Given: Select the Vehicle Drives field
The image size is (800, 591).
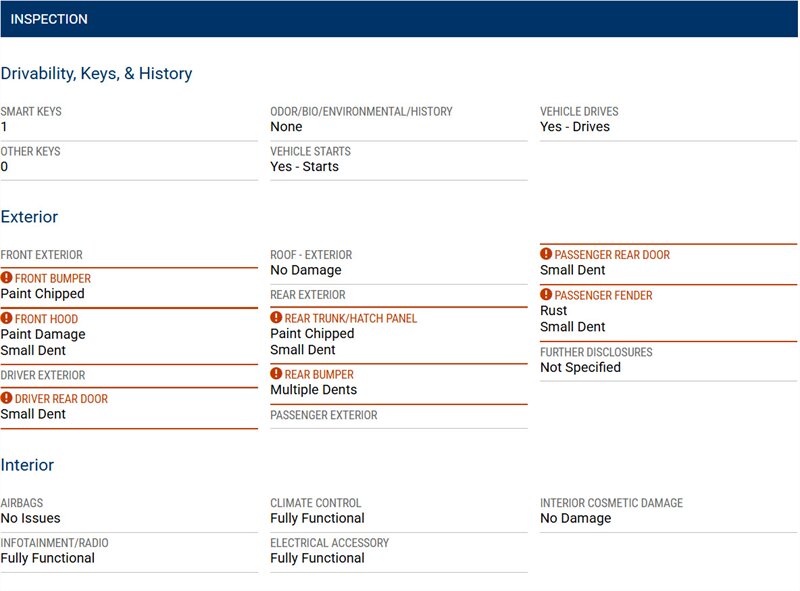Looking at the screenshot, I should click(668, 120).
